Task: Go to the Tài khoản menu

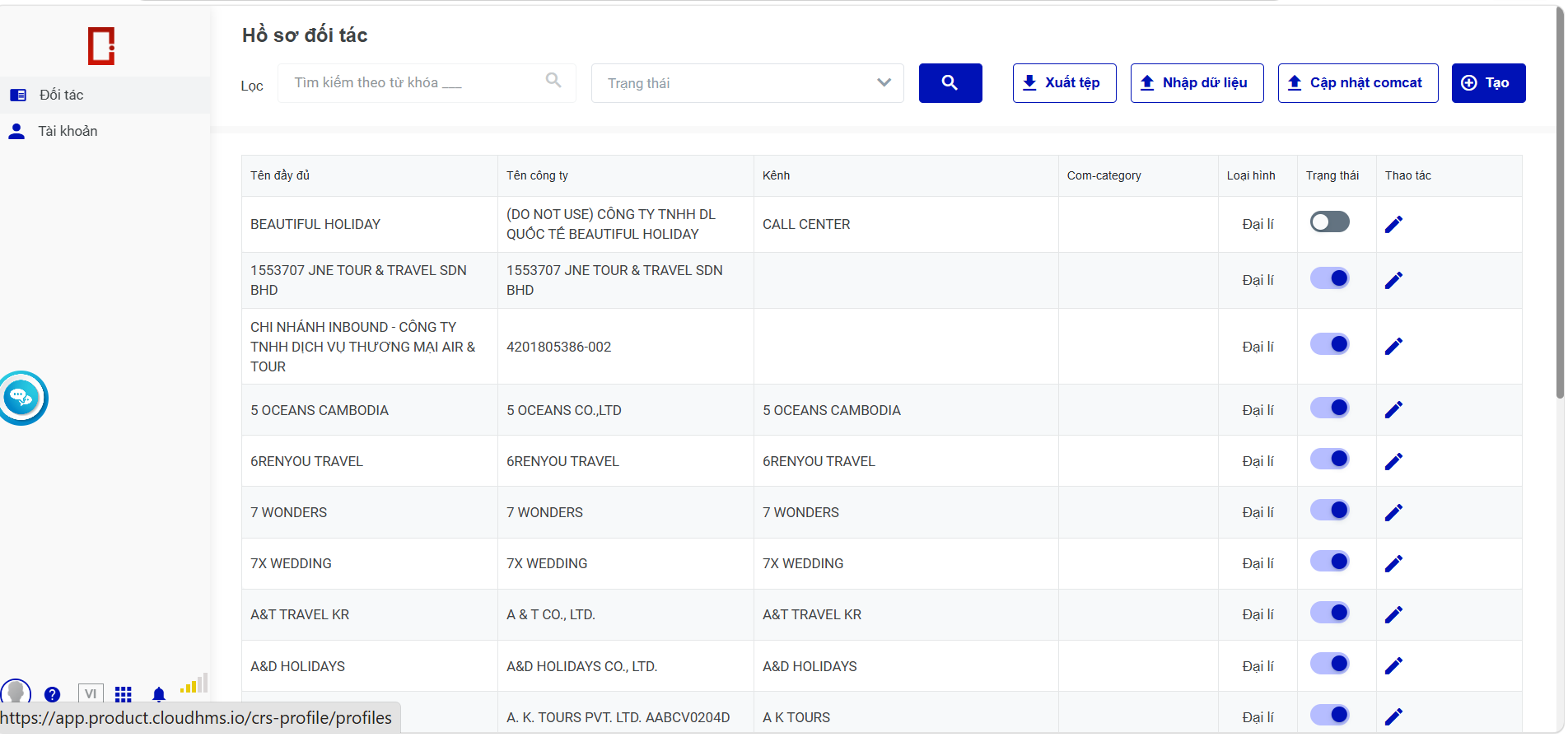Action: pyautogui.click(x=105, y=131)
